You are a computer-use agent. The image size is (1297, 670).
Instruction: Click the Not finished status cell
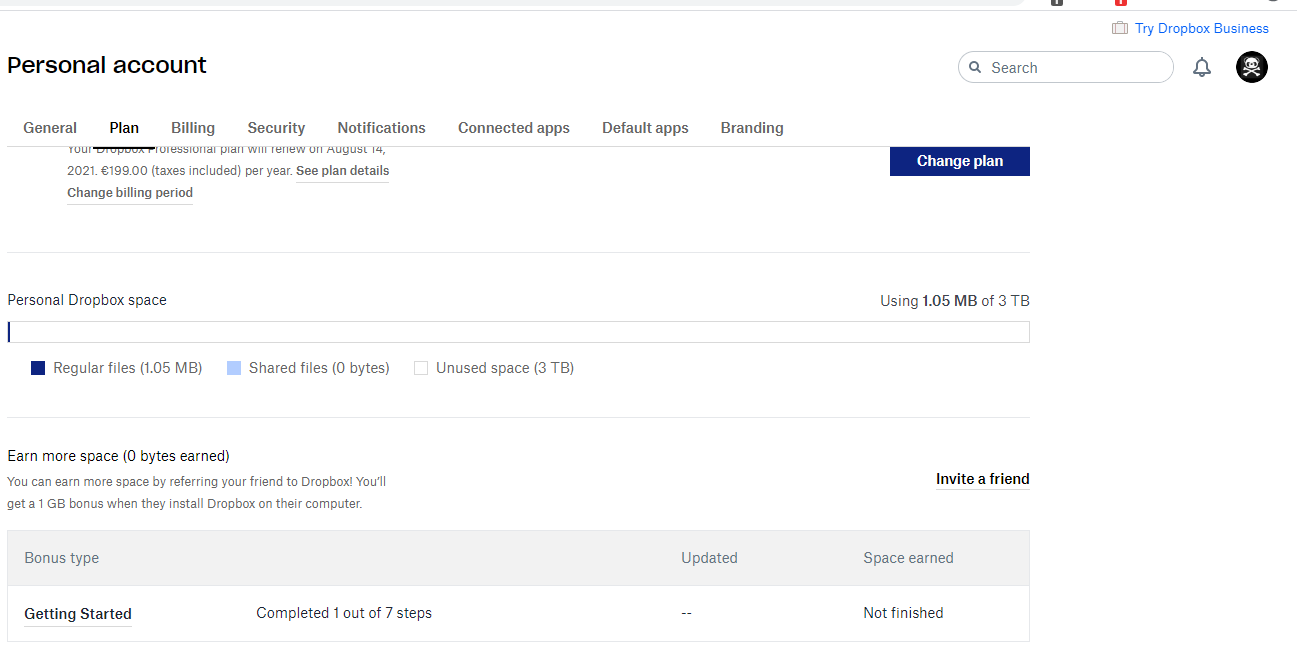click(x=903, y=613)
